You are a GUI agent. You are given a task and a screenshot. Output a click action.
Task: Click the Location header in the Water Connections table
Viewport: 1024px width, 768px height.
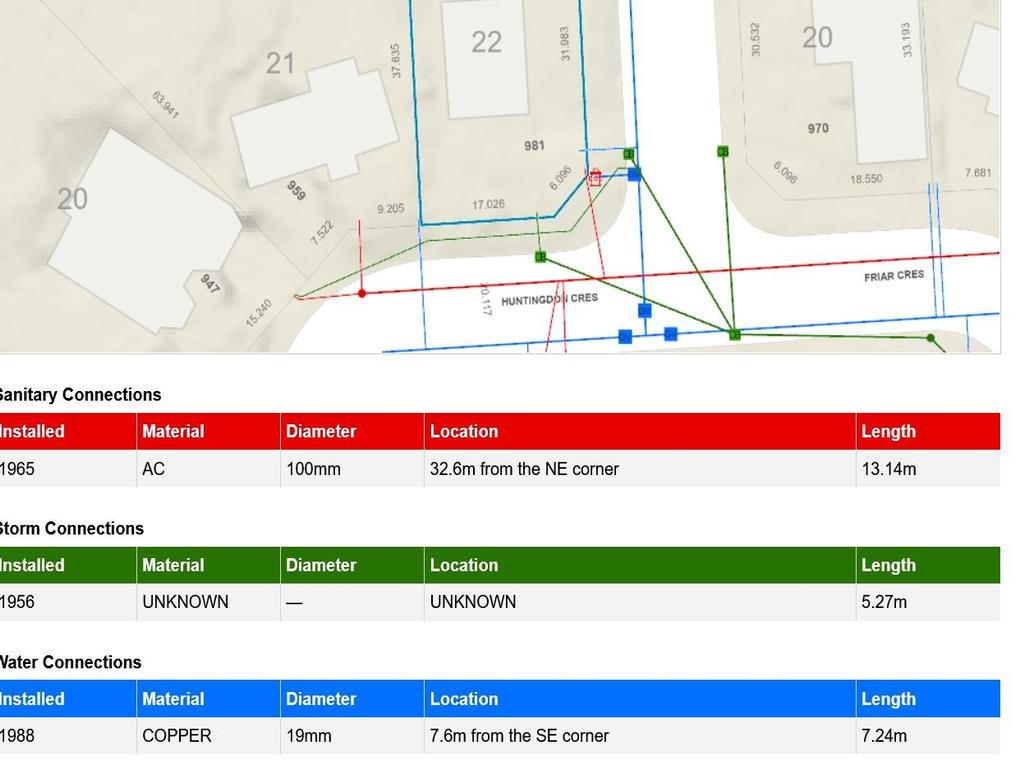coord(464,699)
